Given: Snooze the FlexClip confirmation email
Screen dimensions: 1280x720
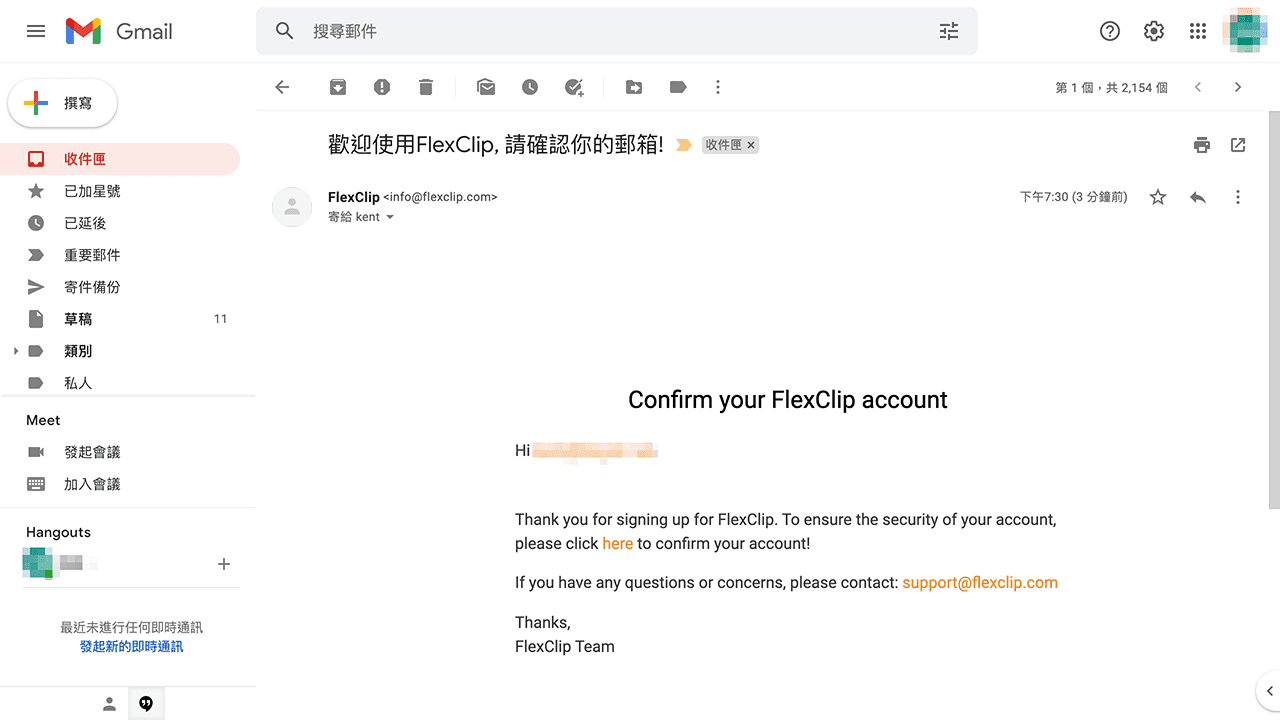Looking at the screenshot, I should [x=530, y=87].
